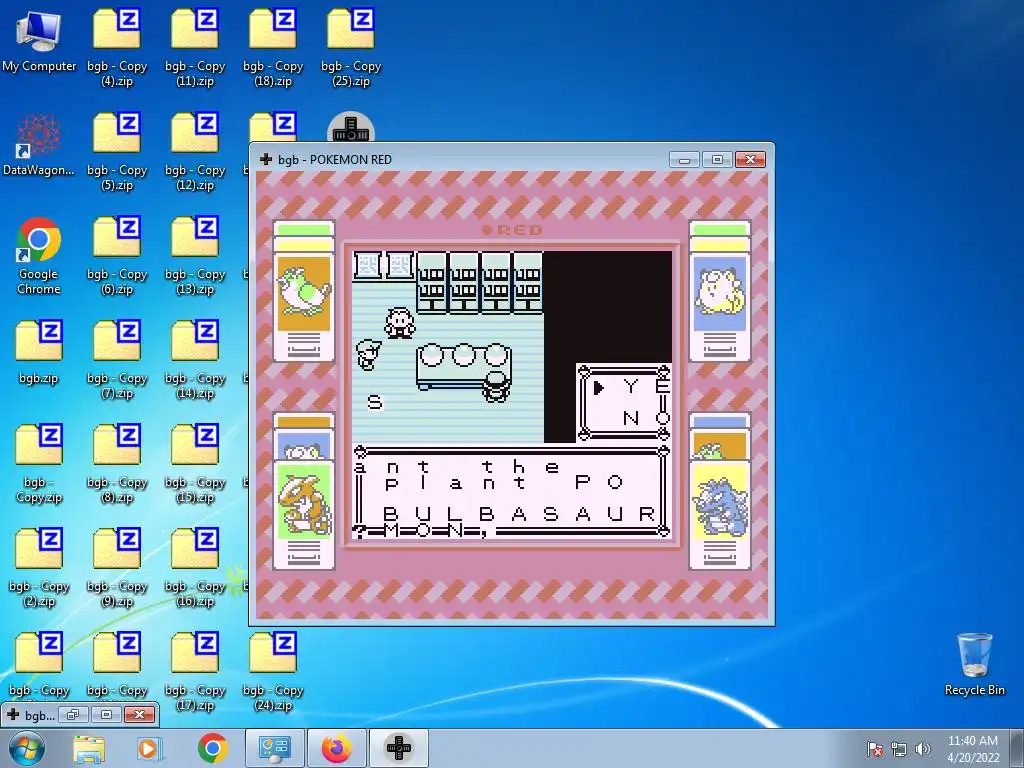Screen dimensions: 1024x768
Task: Close the minimized bgb... window at bottom-left
Action: [x=139, y=714]
